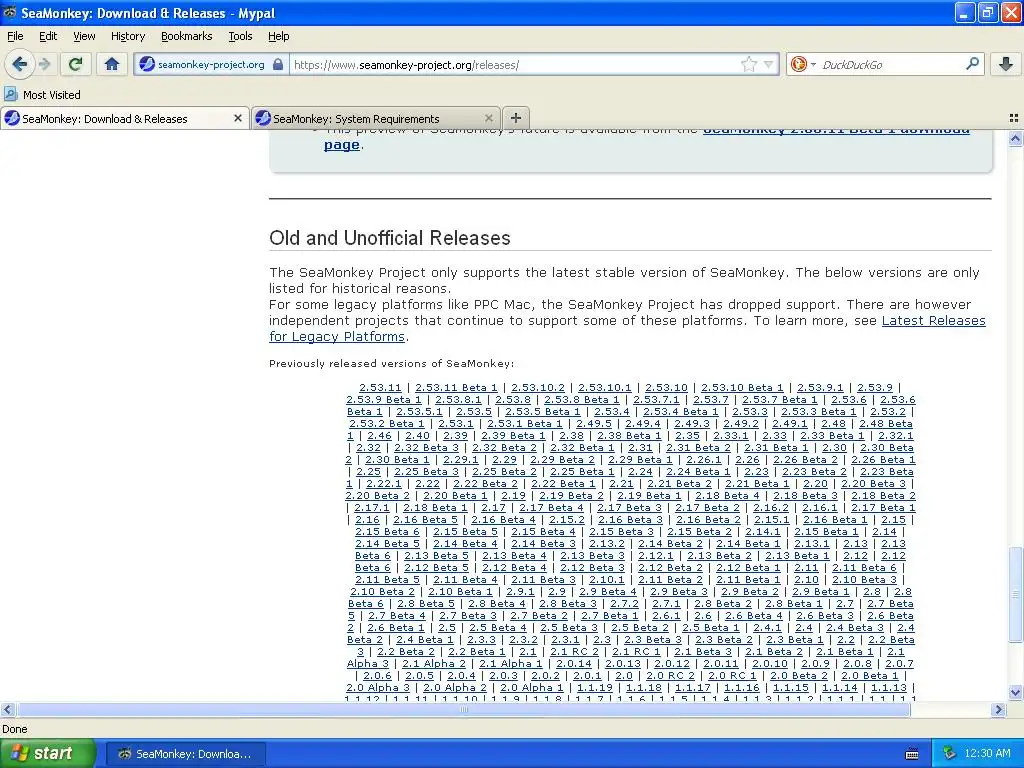1024x768 pixels.
Task: Close the Download & Releases tab
Action: coord(238,118)
